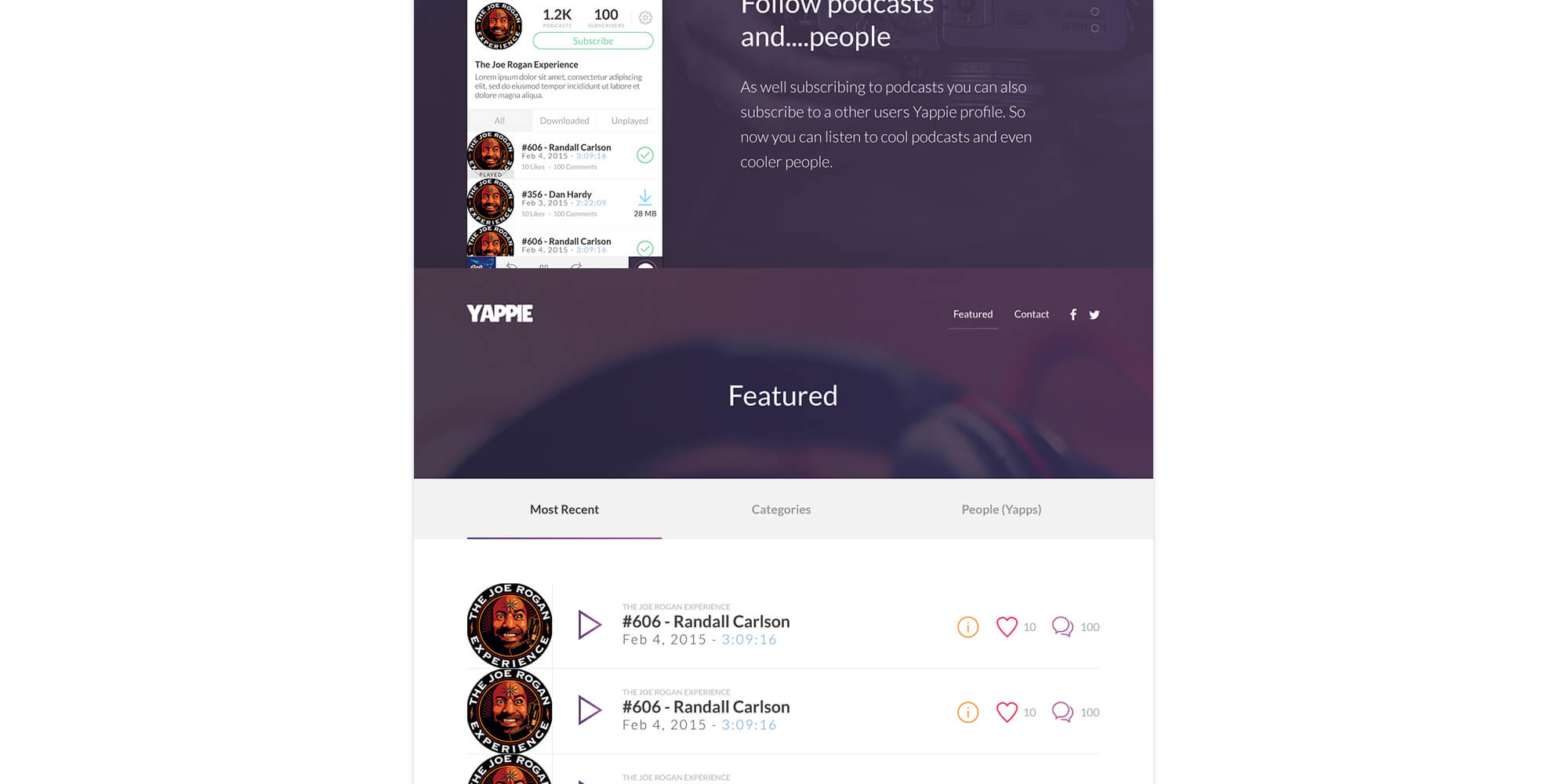This screenshot has width=1568, height=784.
Task: Open info icon on second episode
Action: (x=968, y=712)
